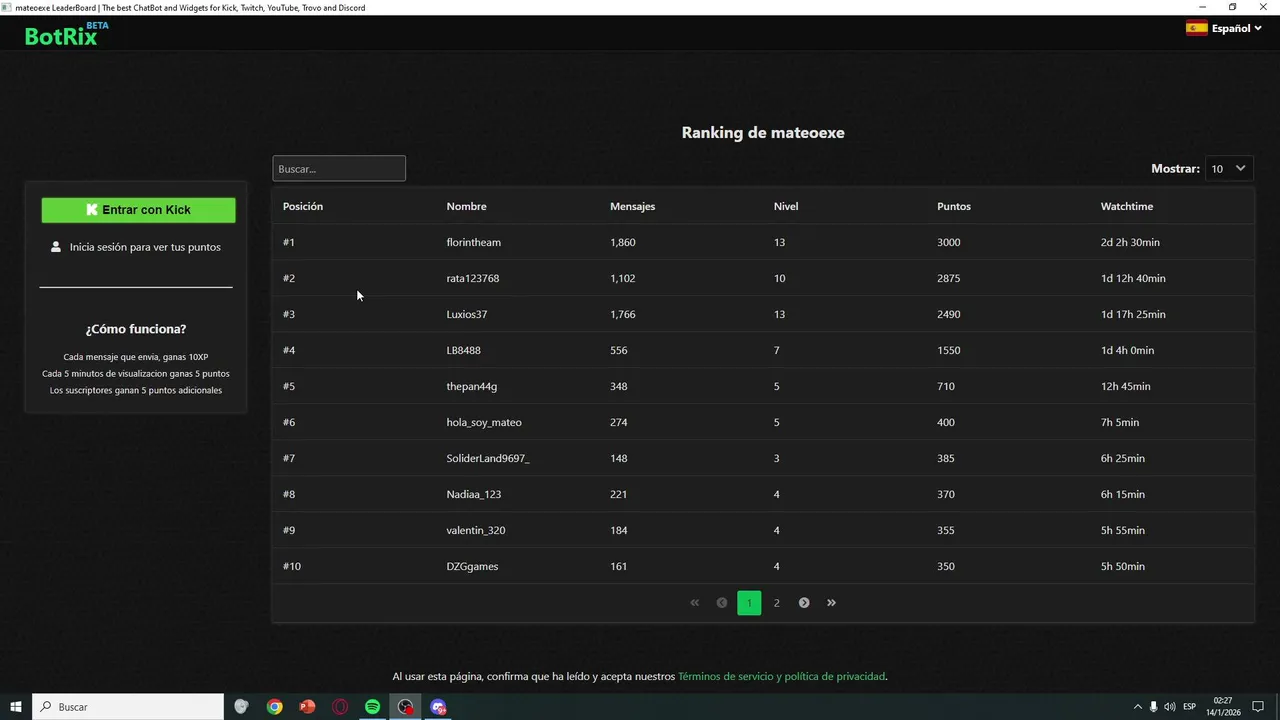Click the Nivel column header
Image resolution: width=1280 pixels, height=720 pixels.
(786, 206)
